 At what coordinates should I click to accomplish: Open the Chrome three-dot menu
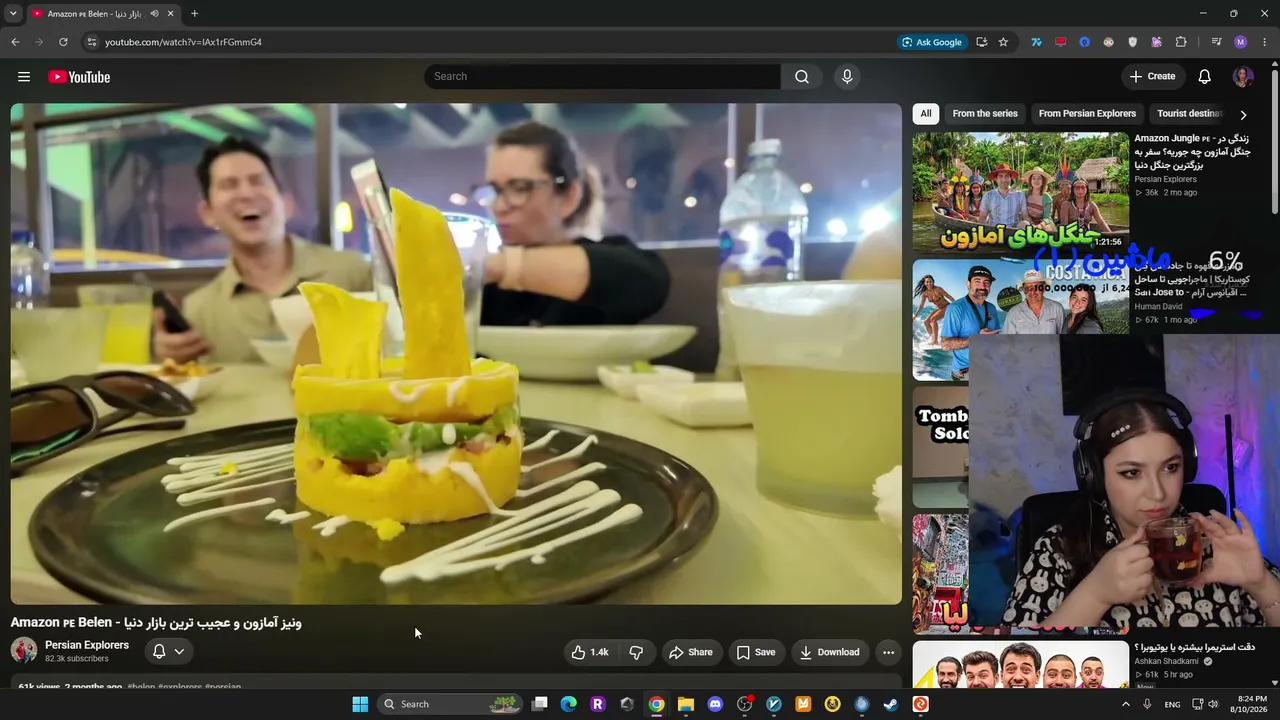(x=1265, y=42)
